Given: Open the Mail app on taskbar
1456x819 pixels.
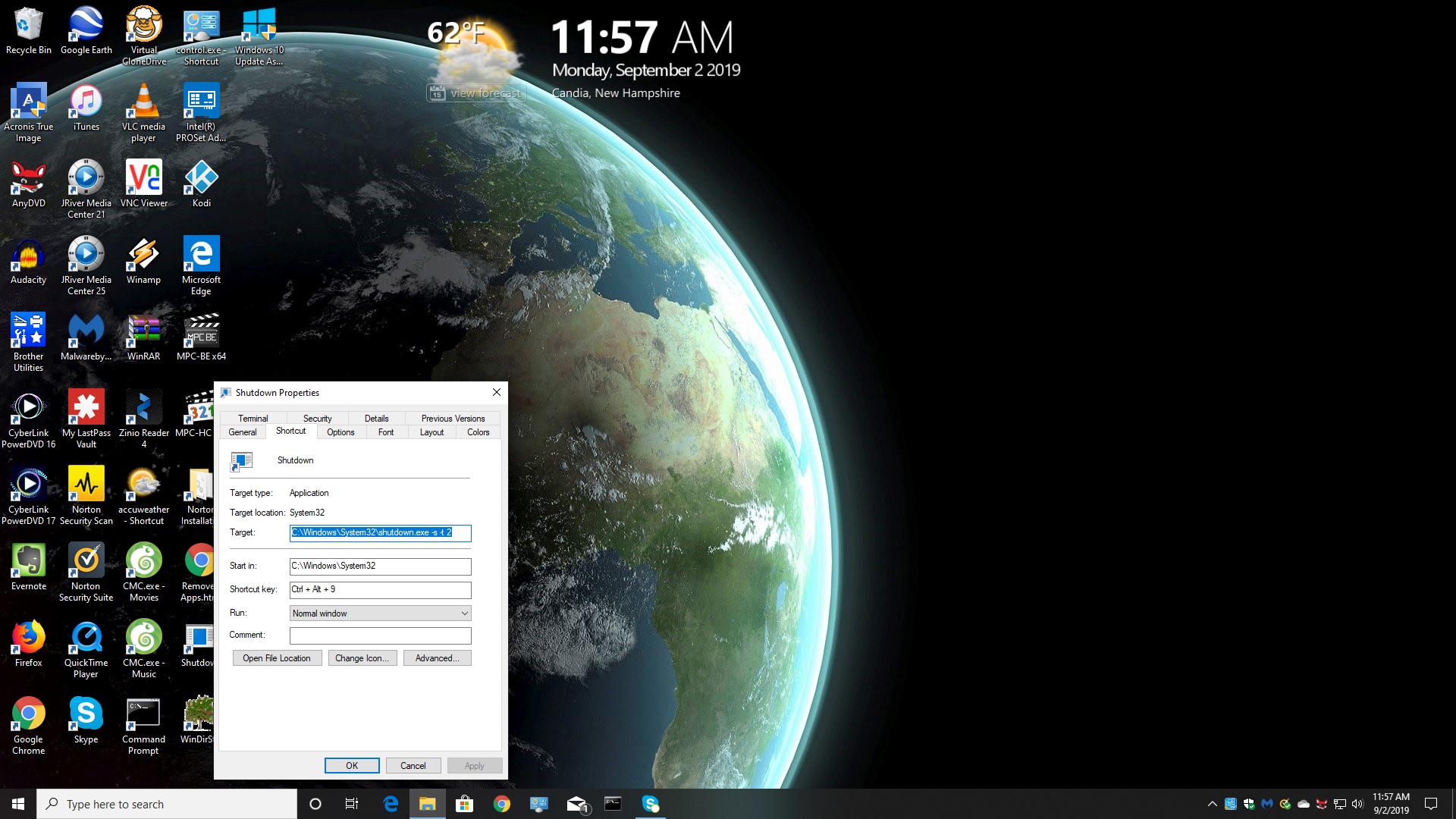Looking at the screenshot, I should (577, 804).
